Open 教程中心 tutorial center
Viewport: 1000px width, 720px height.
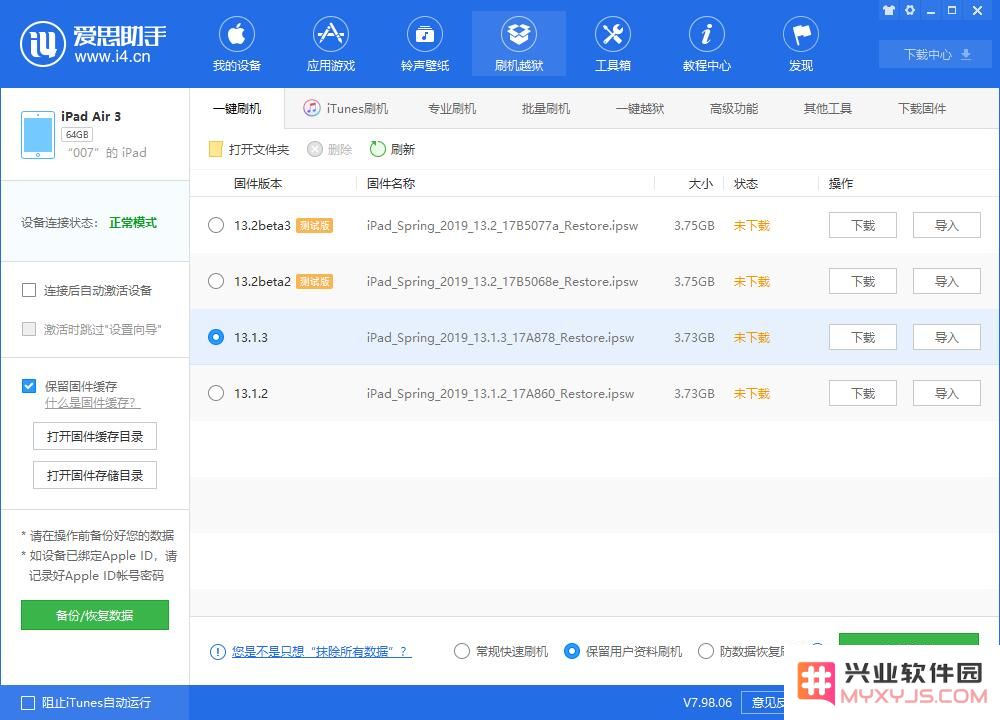[x=707, y=44]
